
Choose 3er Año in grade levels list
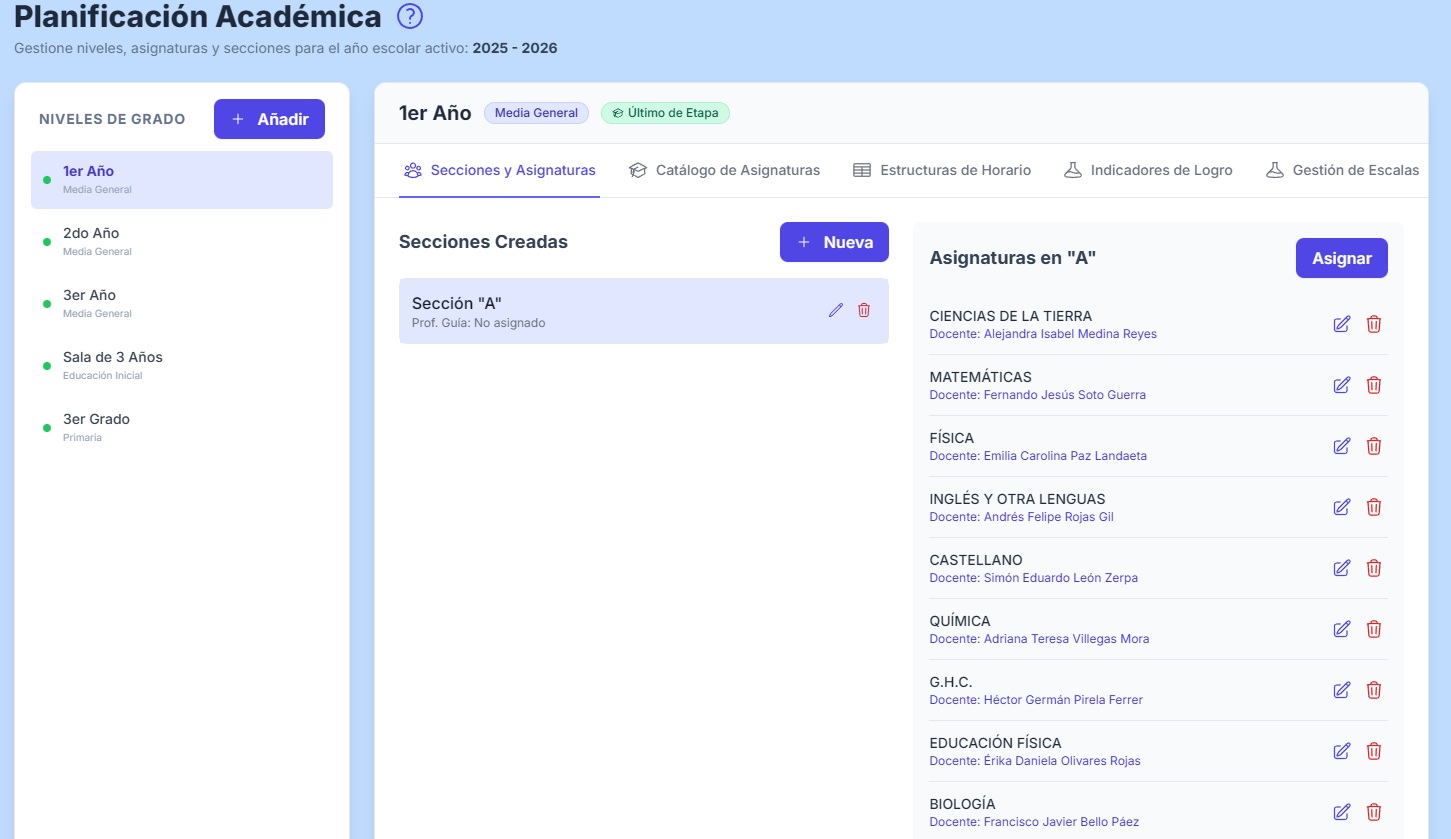pyautogui.click(x=182, y=304)
